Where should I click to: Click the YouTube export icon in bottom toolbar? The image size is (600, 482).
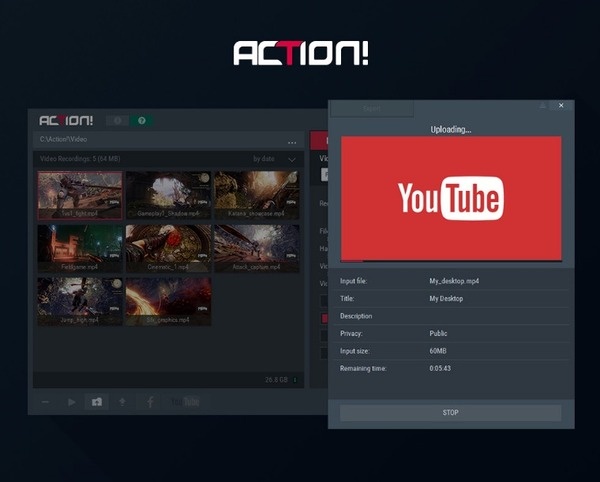(185, 402)
